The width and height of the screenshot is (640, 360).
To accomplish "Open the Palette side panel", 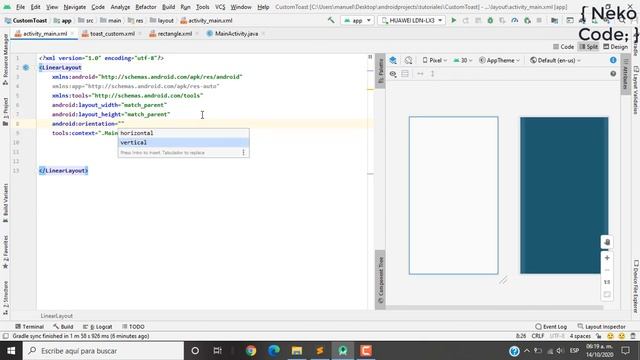I will coord(380,71).
